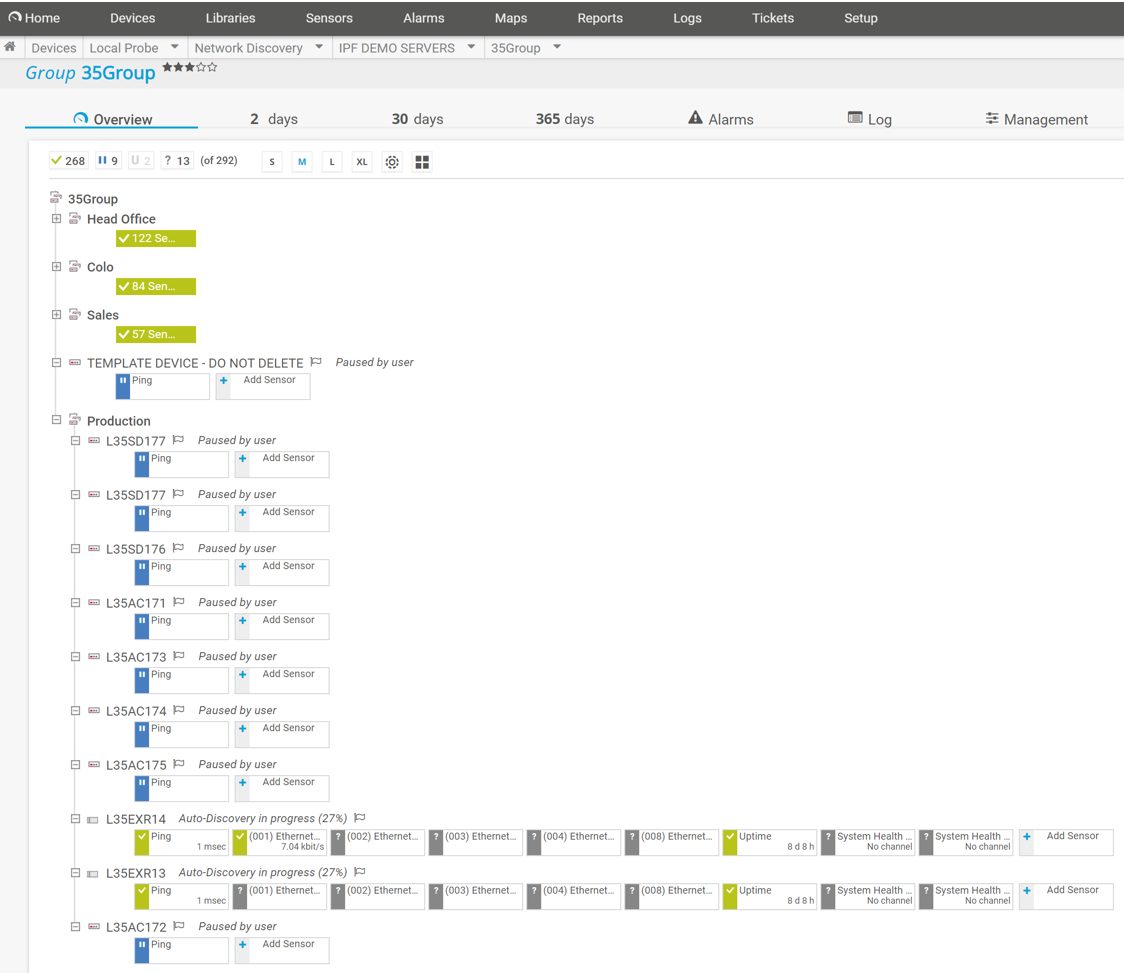Open the Ping sensor of L35EXR14

point(180,842)
